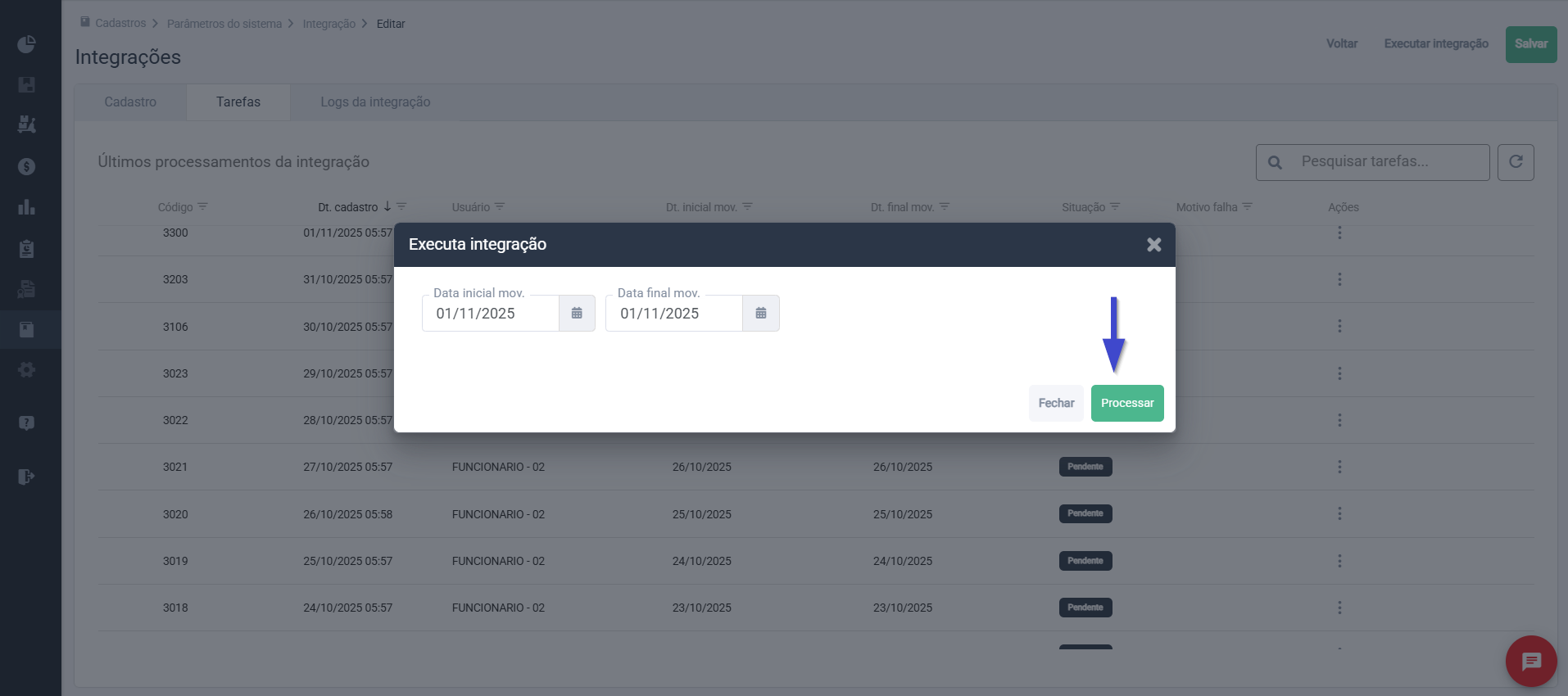Focus the Pesquisar tarefas search field

(1372, 162)
